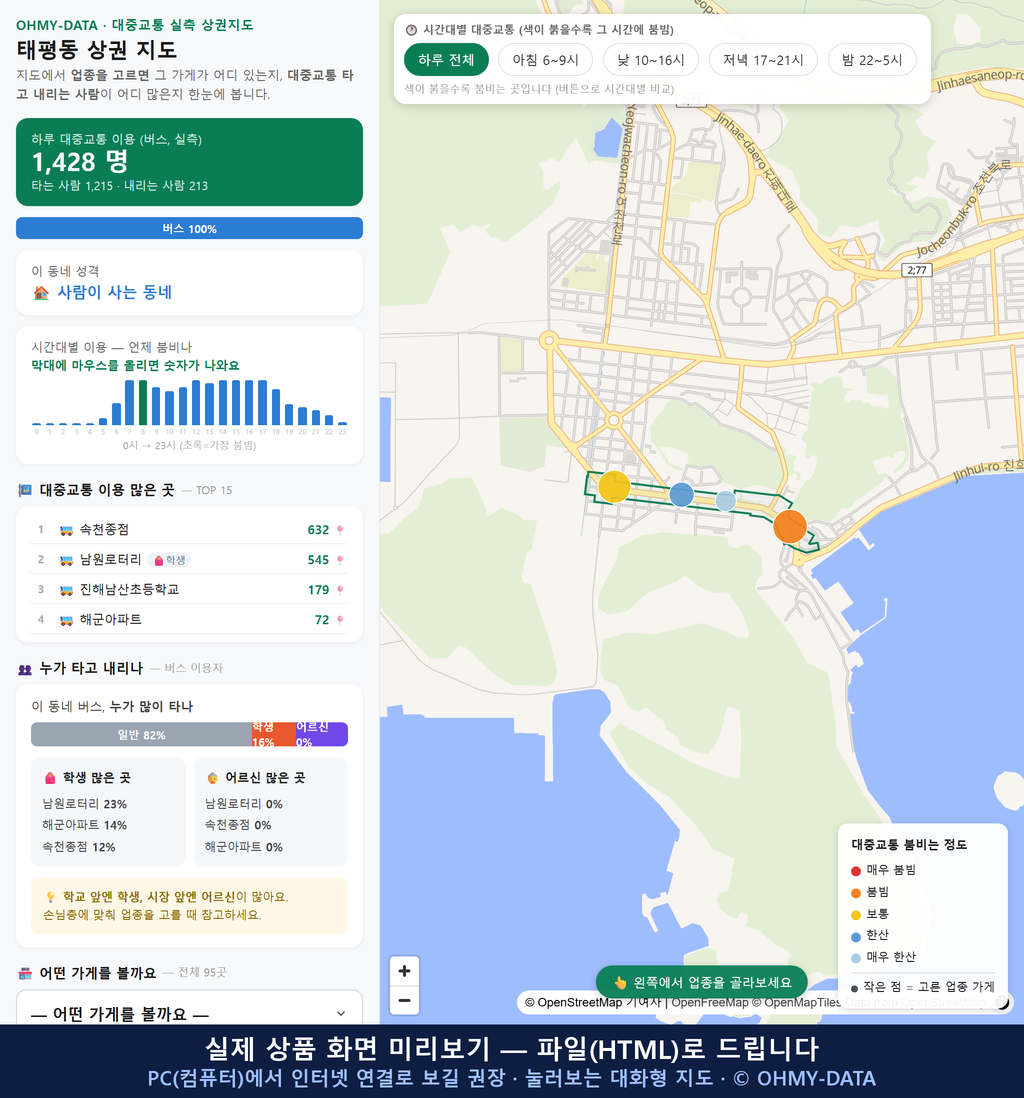
Task: Click the blue 한산 legend dot
Action: tap(856, 936)
